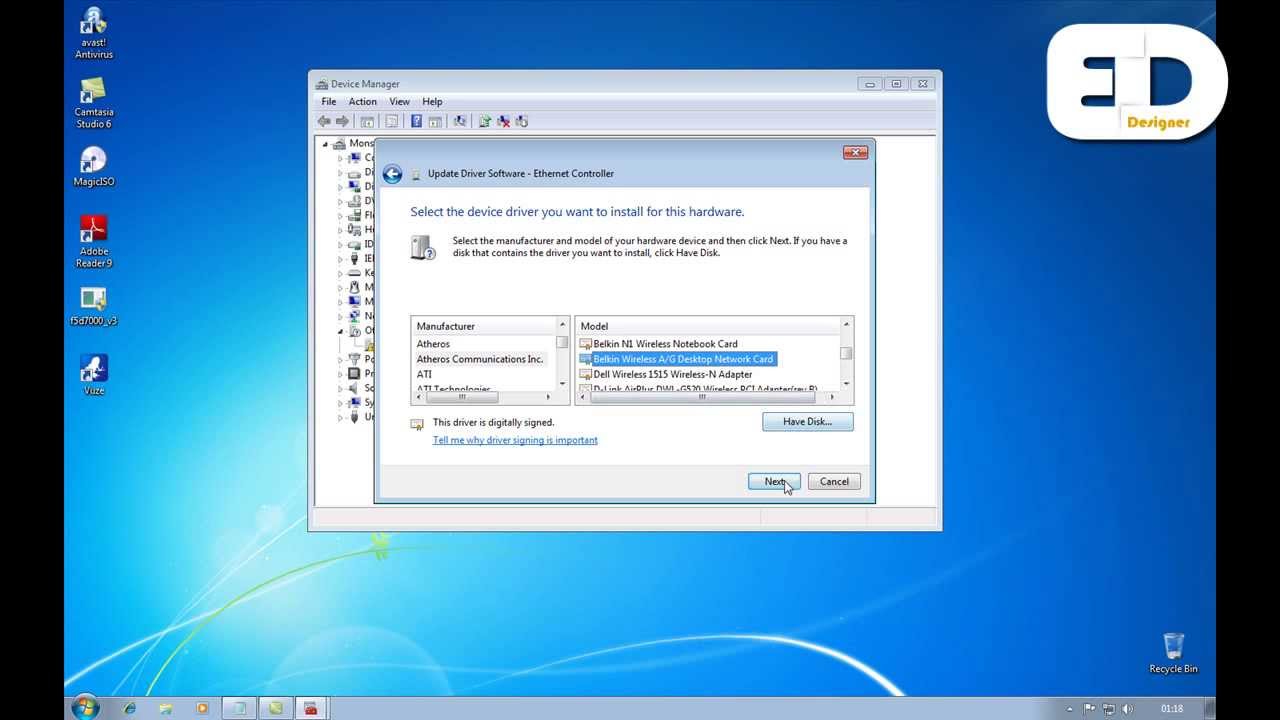Select Belkin N1 Wireless Notebook Card
The width and height of the screenshot is (1280, 720).
click(665, 344)
